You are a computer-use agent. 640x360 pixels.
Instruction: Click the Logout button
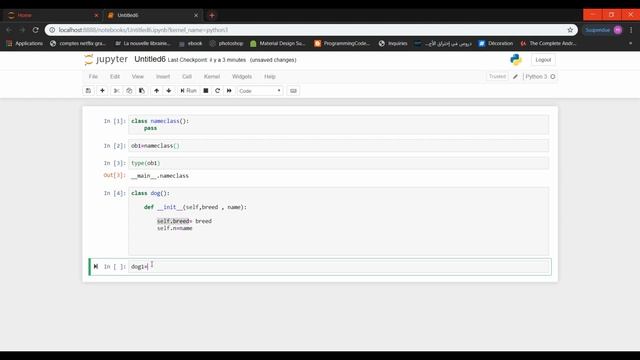pyautogui.click(x=543, y=60)
